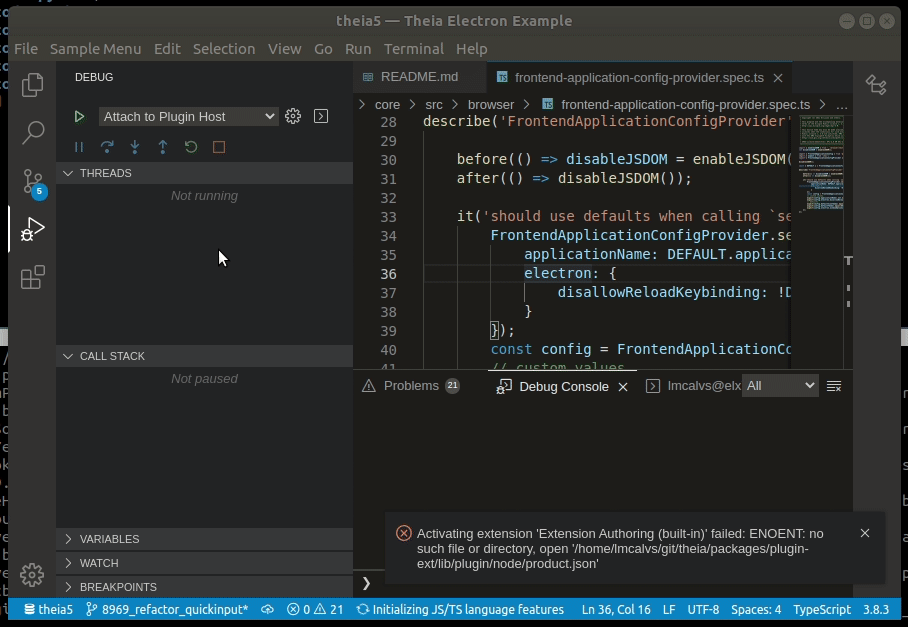Start debugging with the green play button

point(79,117)
